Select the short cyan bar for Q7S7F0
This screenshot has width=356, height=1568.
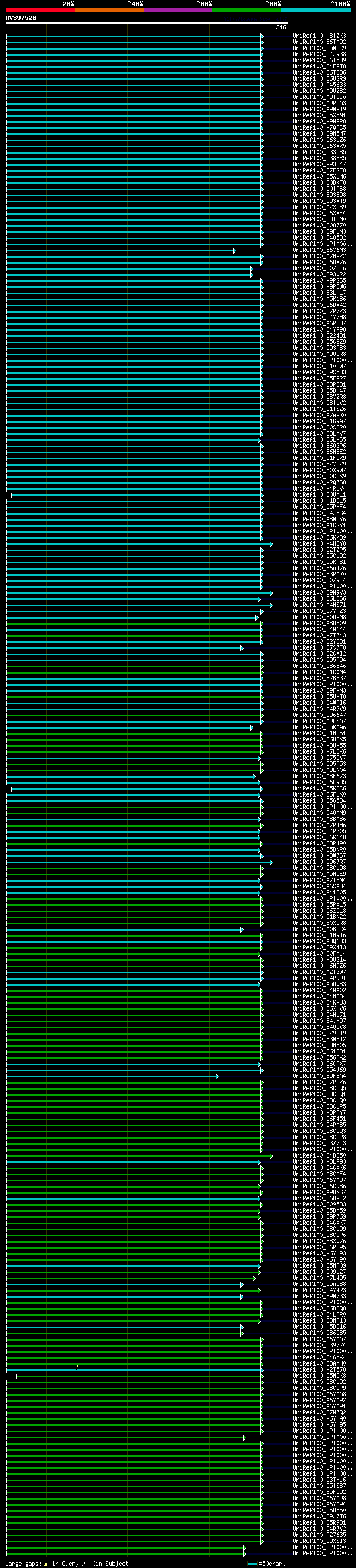[x=125, y=647]
